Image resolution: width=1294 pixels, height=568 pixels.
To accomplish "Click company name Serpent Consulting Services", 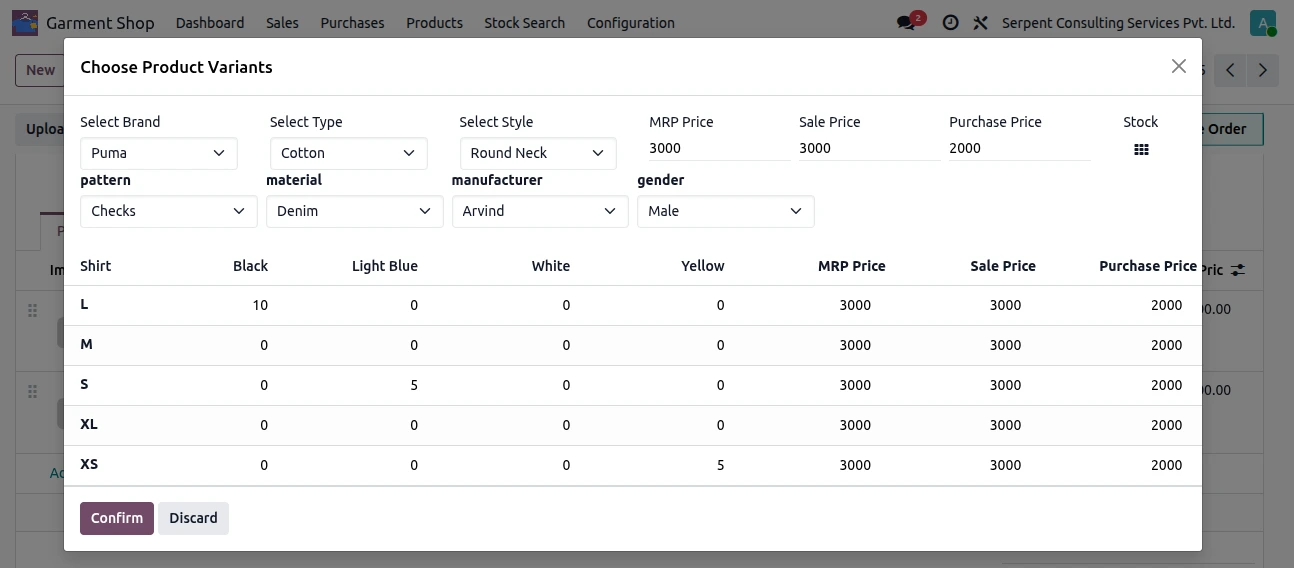I will click(1118, 23).
